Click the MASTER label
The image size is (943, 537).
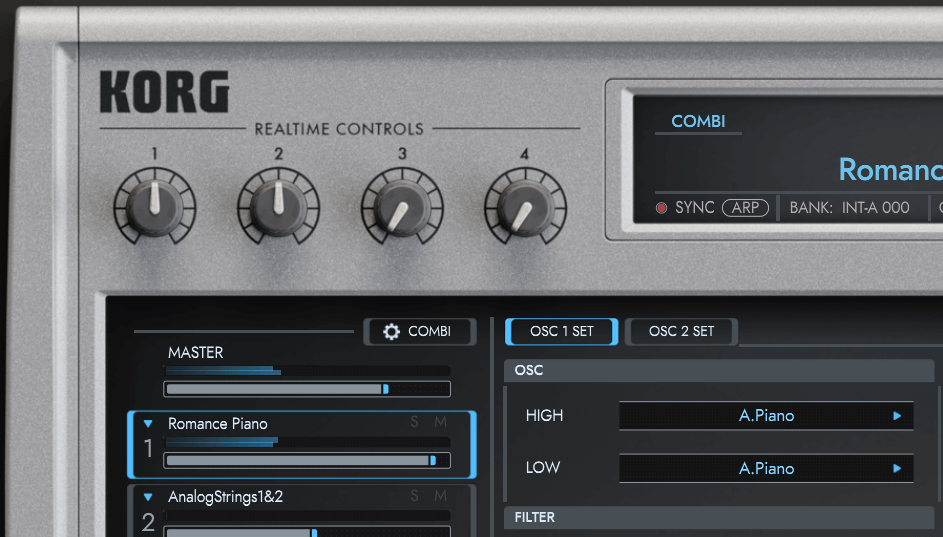[x=195, y=352]
